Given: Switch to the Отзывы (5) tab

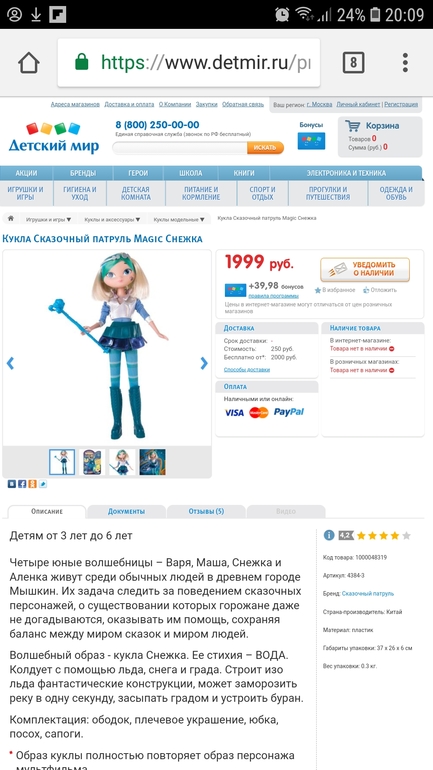Looking at the screenshot, I should coord(206,511).
